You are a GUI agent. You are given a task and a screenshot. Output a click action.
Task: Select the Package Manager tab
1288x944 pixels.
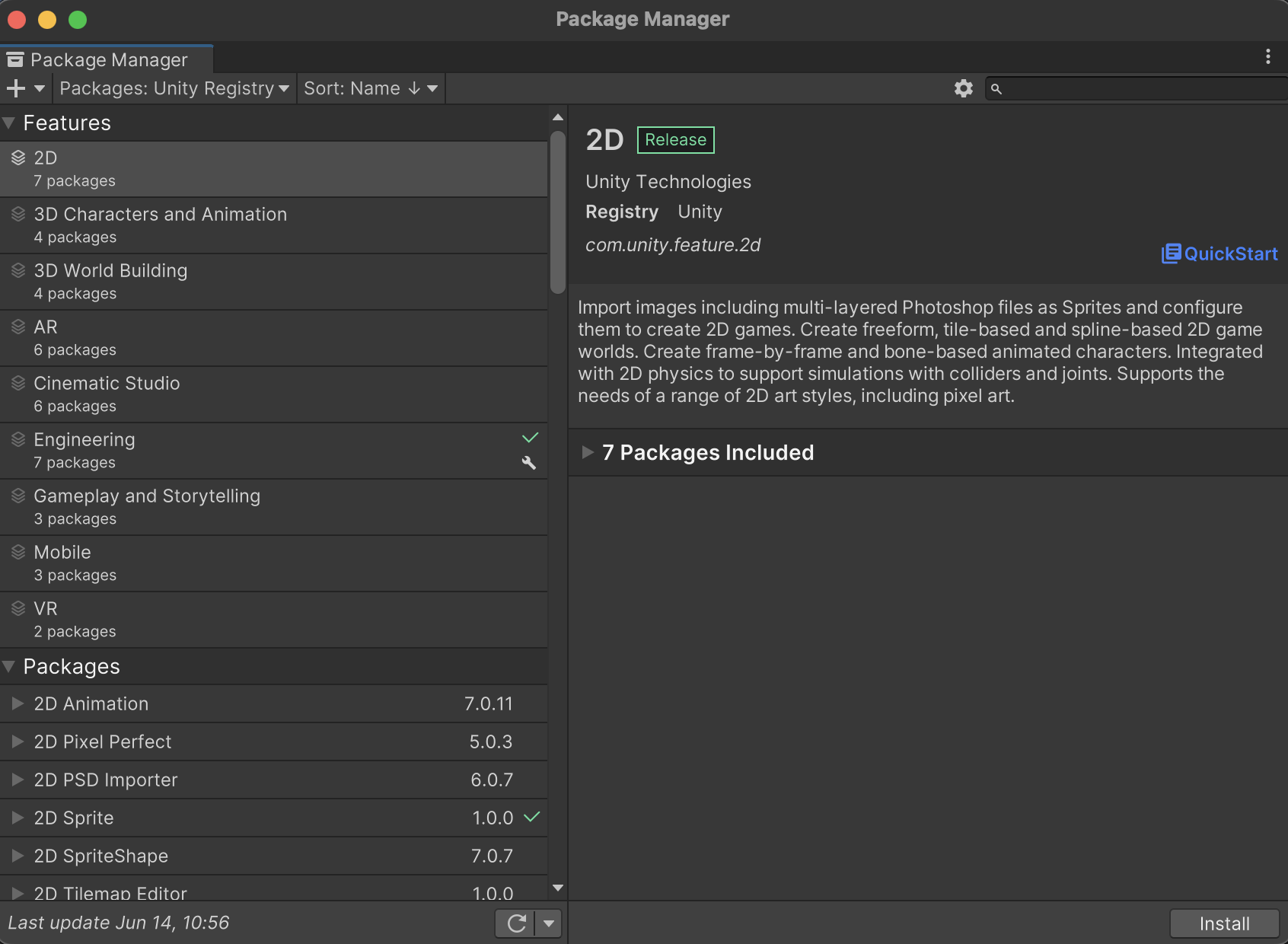click(107, 59)
